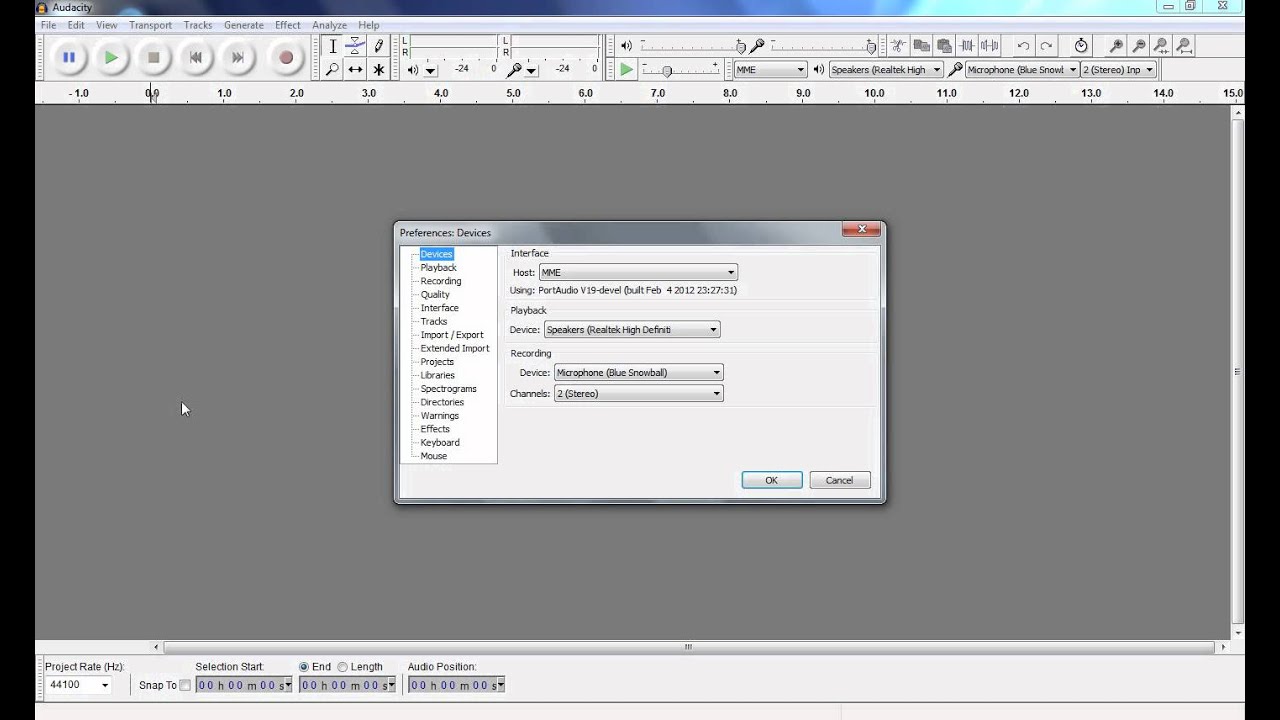Click the Play-at-Speed green arrow
The height and width of the screenshot is (720, 1280).
pyautogui.click(x=626, y=69)
